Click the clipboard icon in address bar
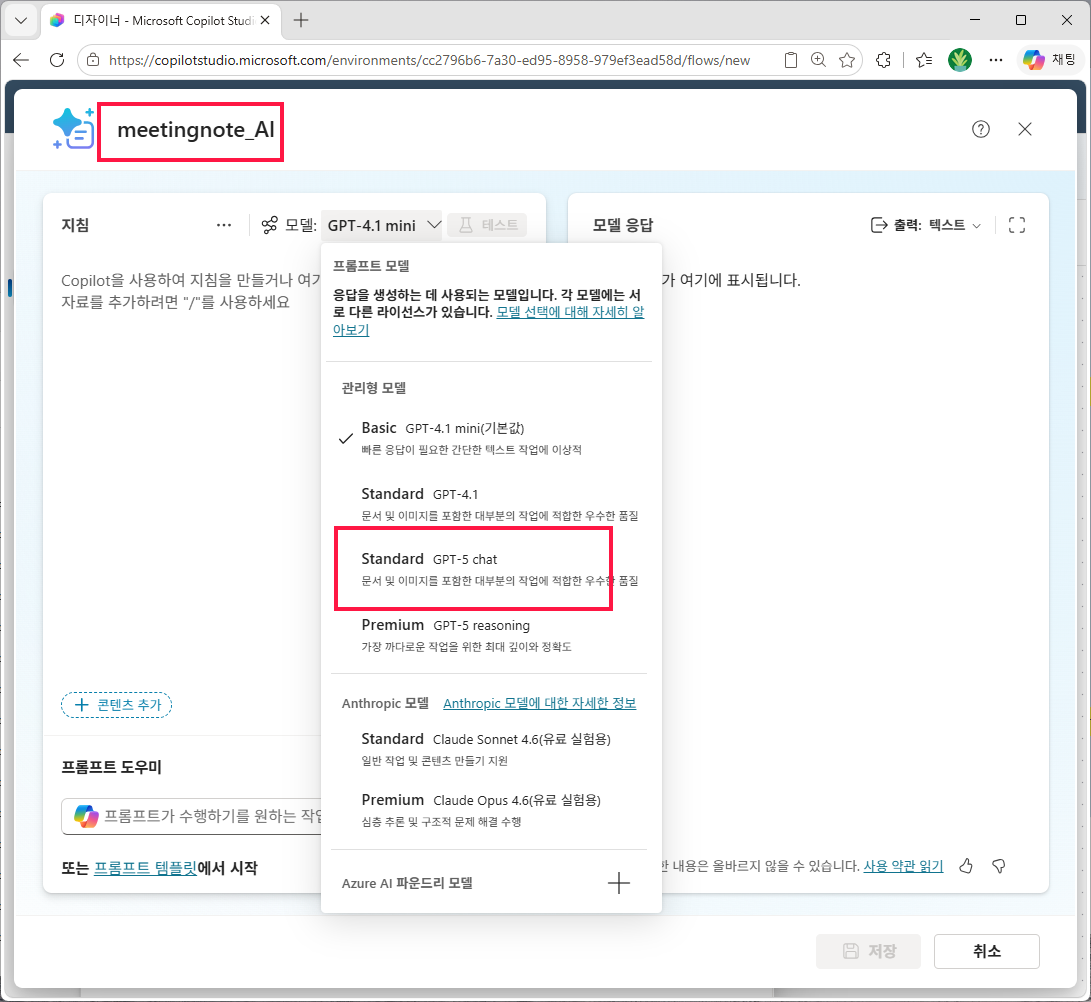1091x1002 pixels. (790, 60)
